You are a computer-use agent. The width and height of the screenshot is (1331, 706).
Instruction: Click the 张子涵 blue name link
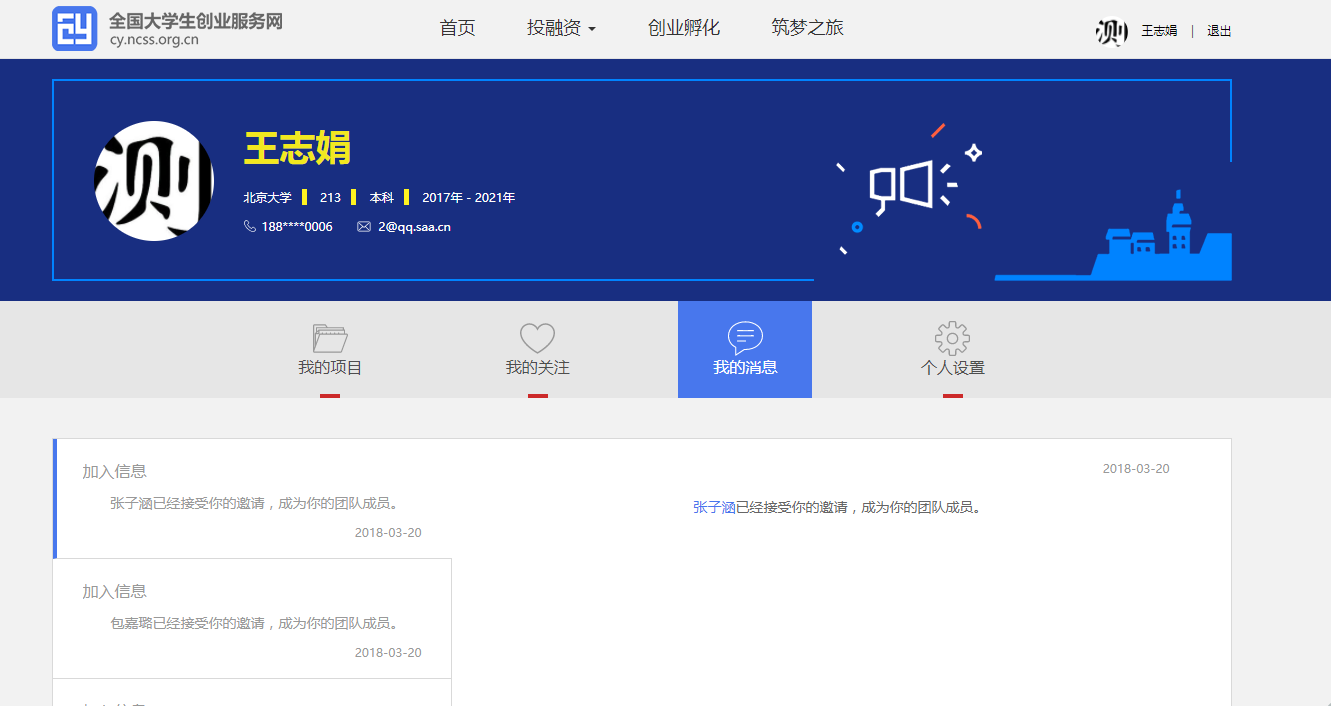[x=714, y=508]
